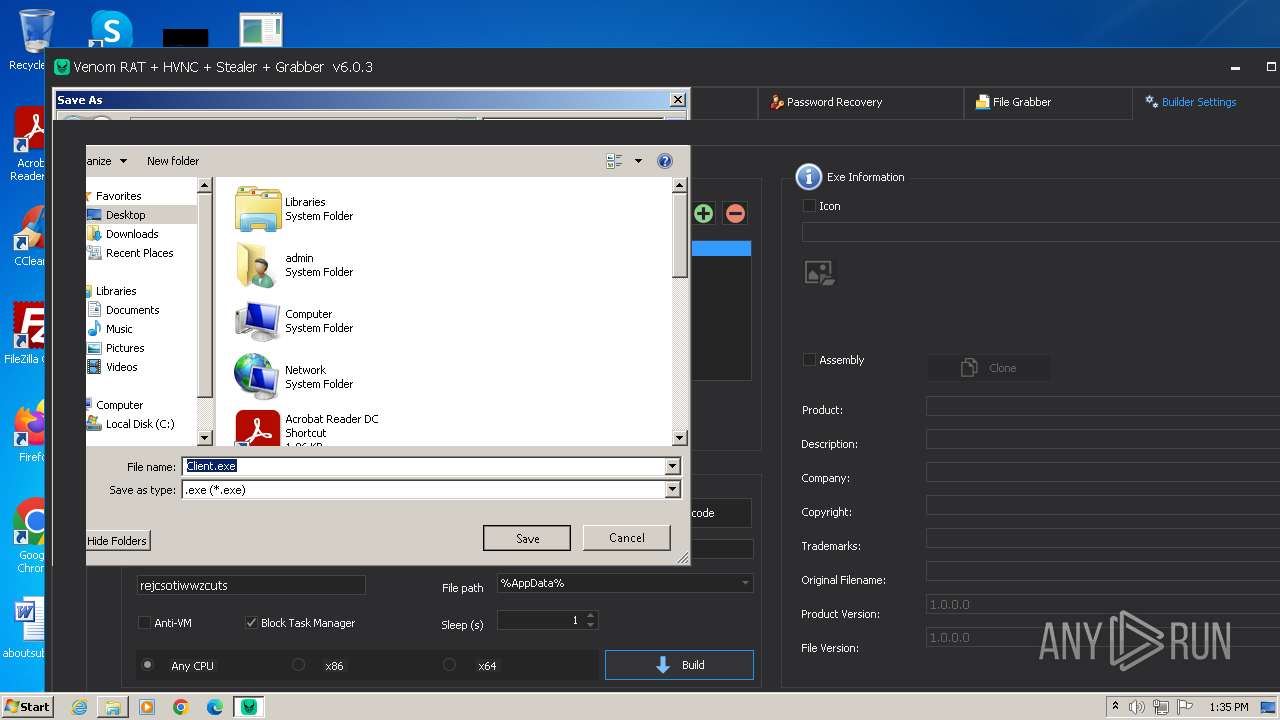Click the Save button
Viewport: 1280px width, 720px height.
point(527,538)
